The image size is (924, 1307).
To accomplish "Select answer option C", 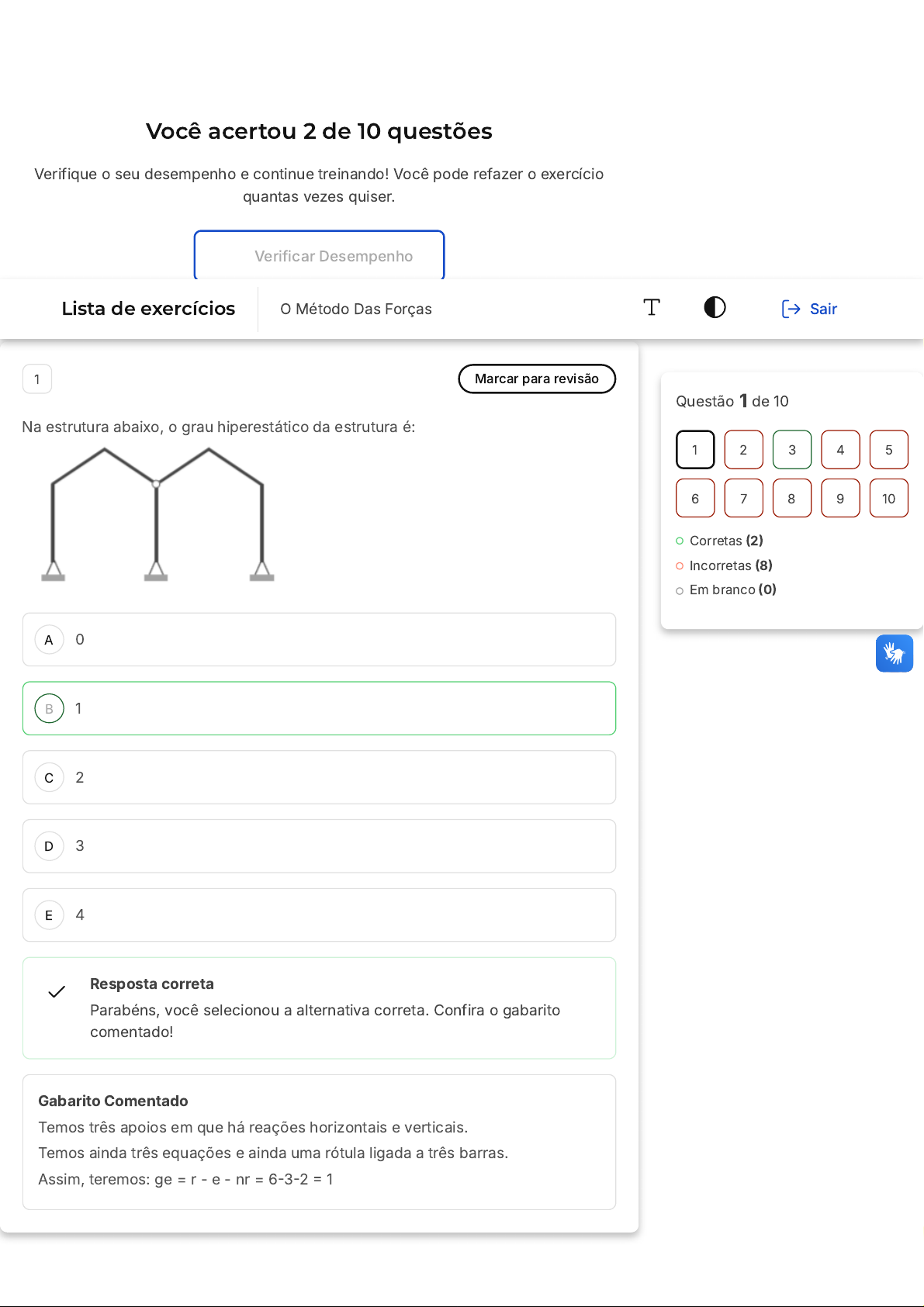I will tap(50, 777).
